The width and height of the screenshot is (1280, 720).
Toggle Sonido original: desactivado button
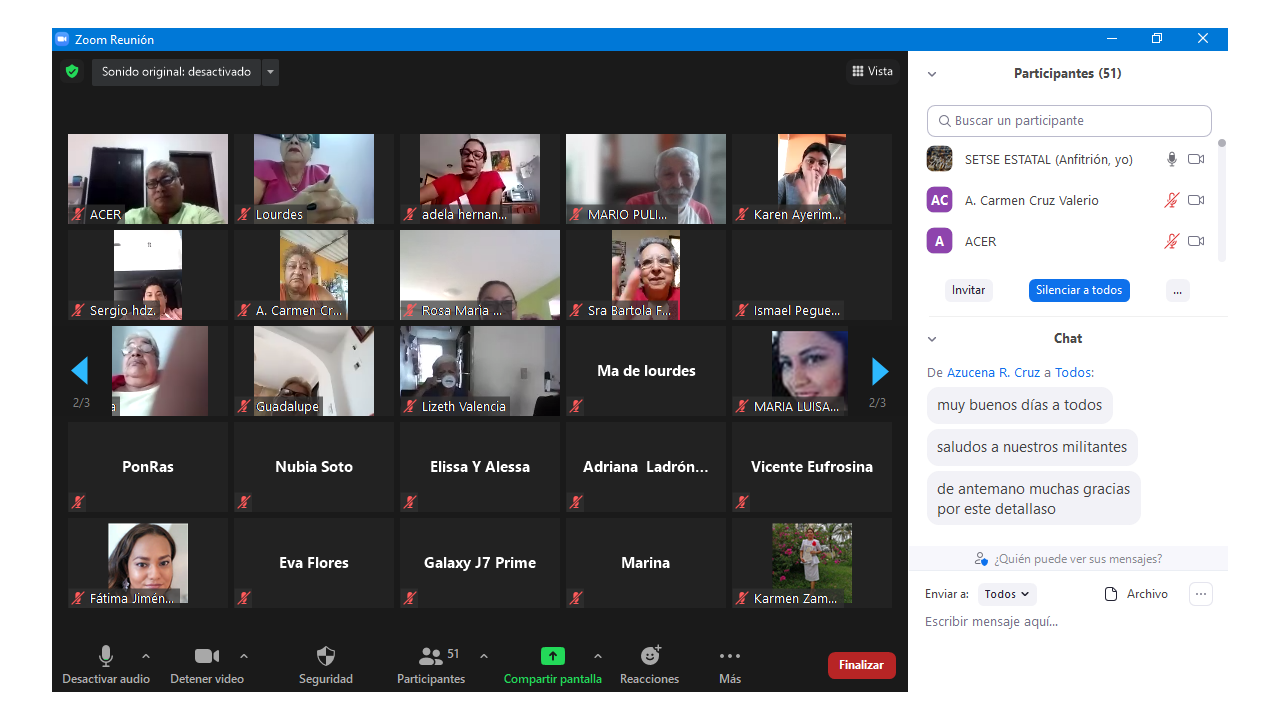177,72
